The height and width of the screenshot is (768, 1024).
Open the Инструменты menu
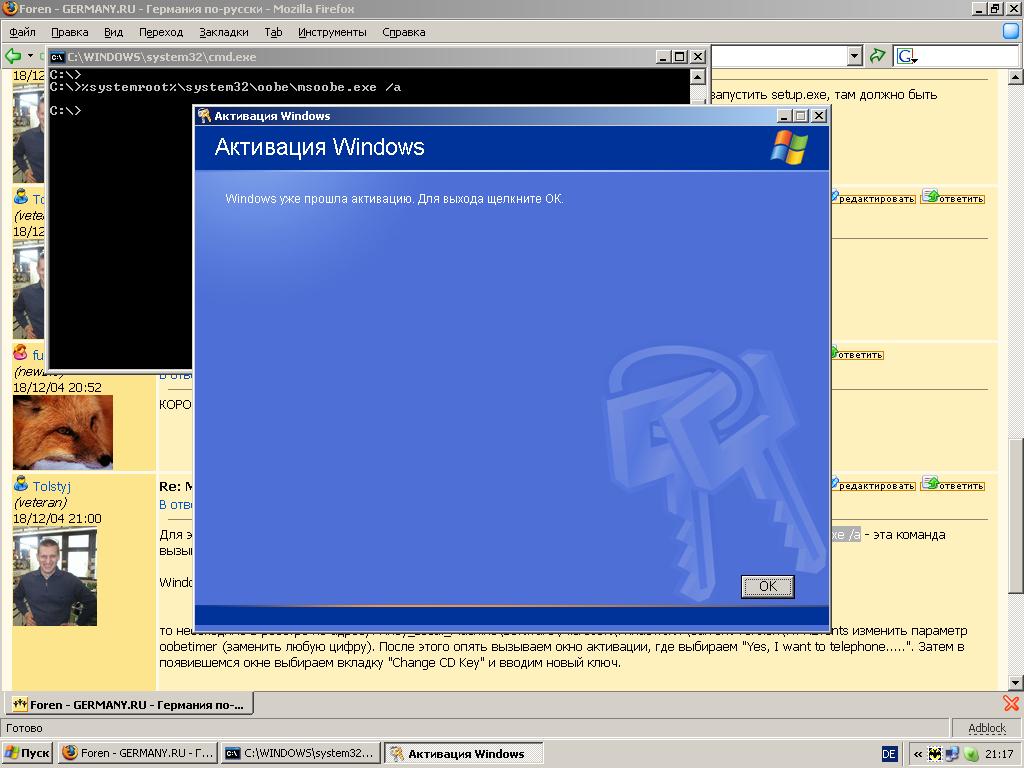click(332, 32)
